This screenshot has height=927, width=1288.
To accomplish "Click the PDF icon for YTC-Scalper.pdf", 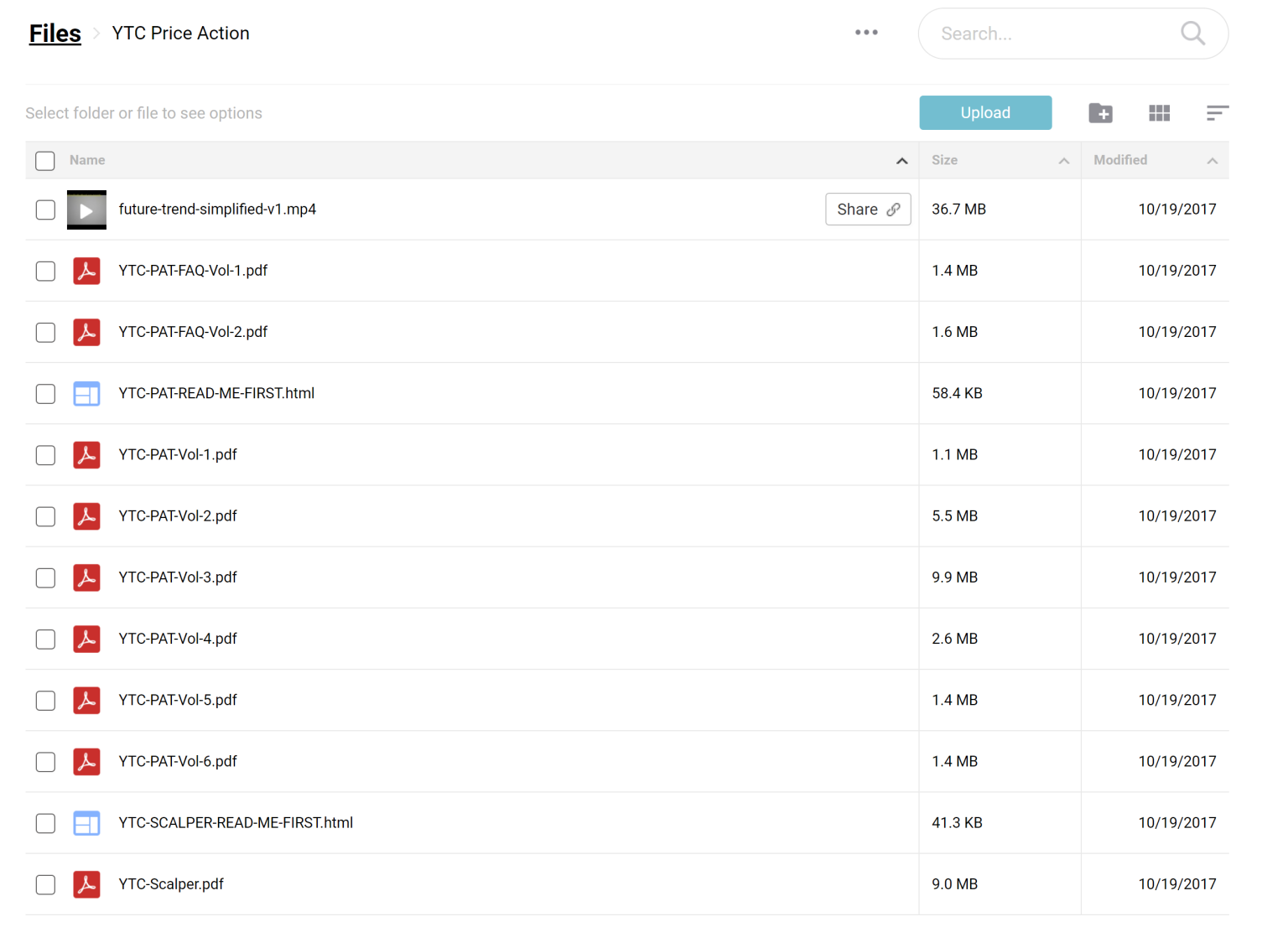I will (86, 884).
